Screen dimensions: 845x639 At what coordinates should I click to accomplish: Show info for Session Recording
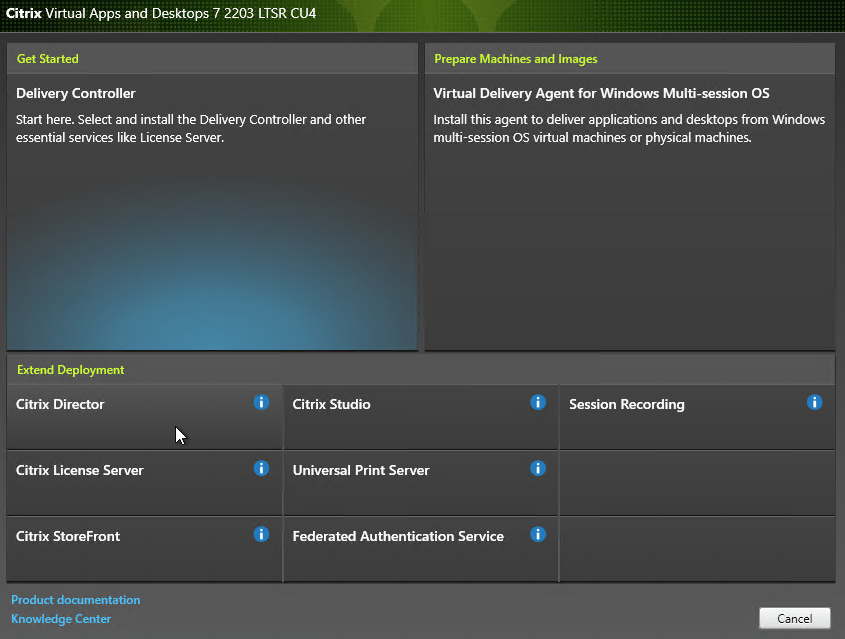[814, 402]
